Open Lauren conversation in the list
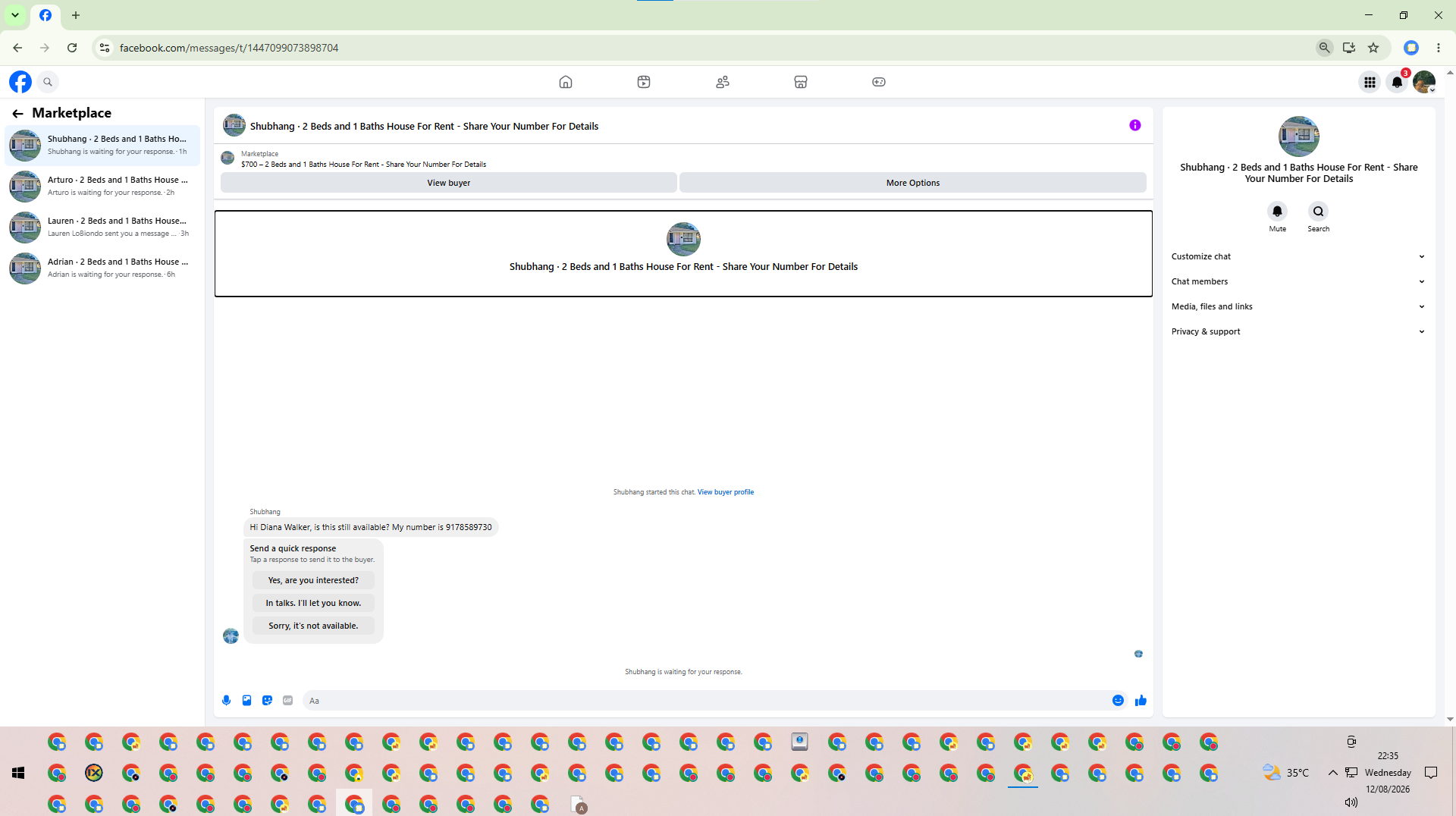This screenshot has width=1456, height=816. (103, 227)
